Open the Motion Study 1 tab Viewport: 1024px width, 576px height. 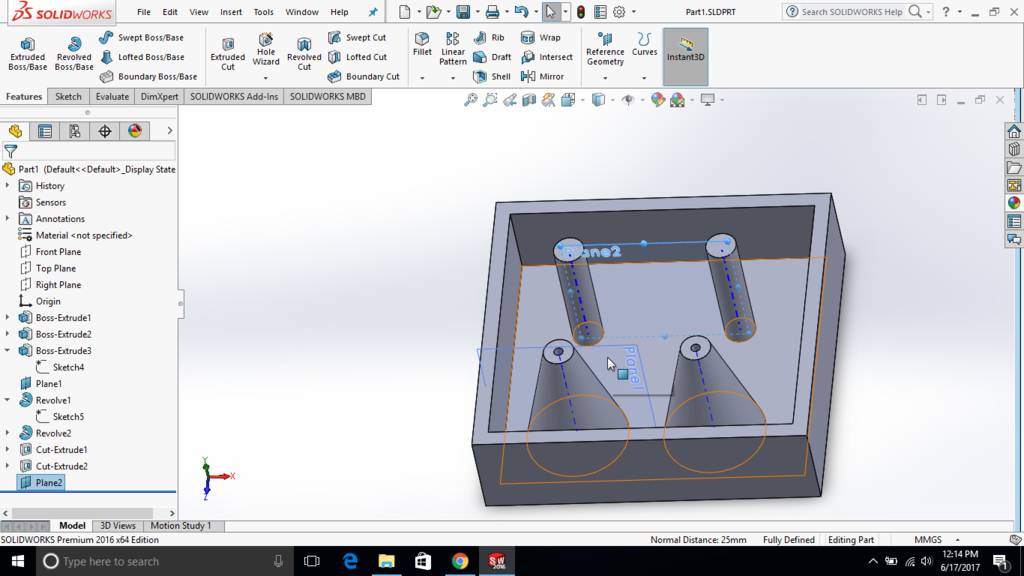tap(181, 526)
